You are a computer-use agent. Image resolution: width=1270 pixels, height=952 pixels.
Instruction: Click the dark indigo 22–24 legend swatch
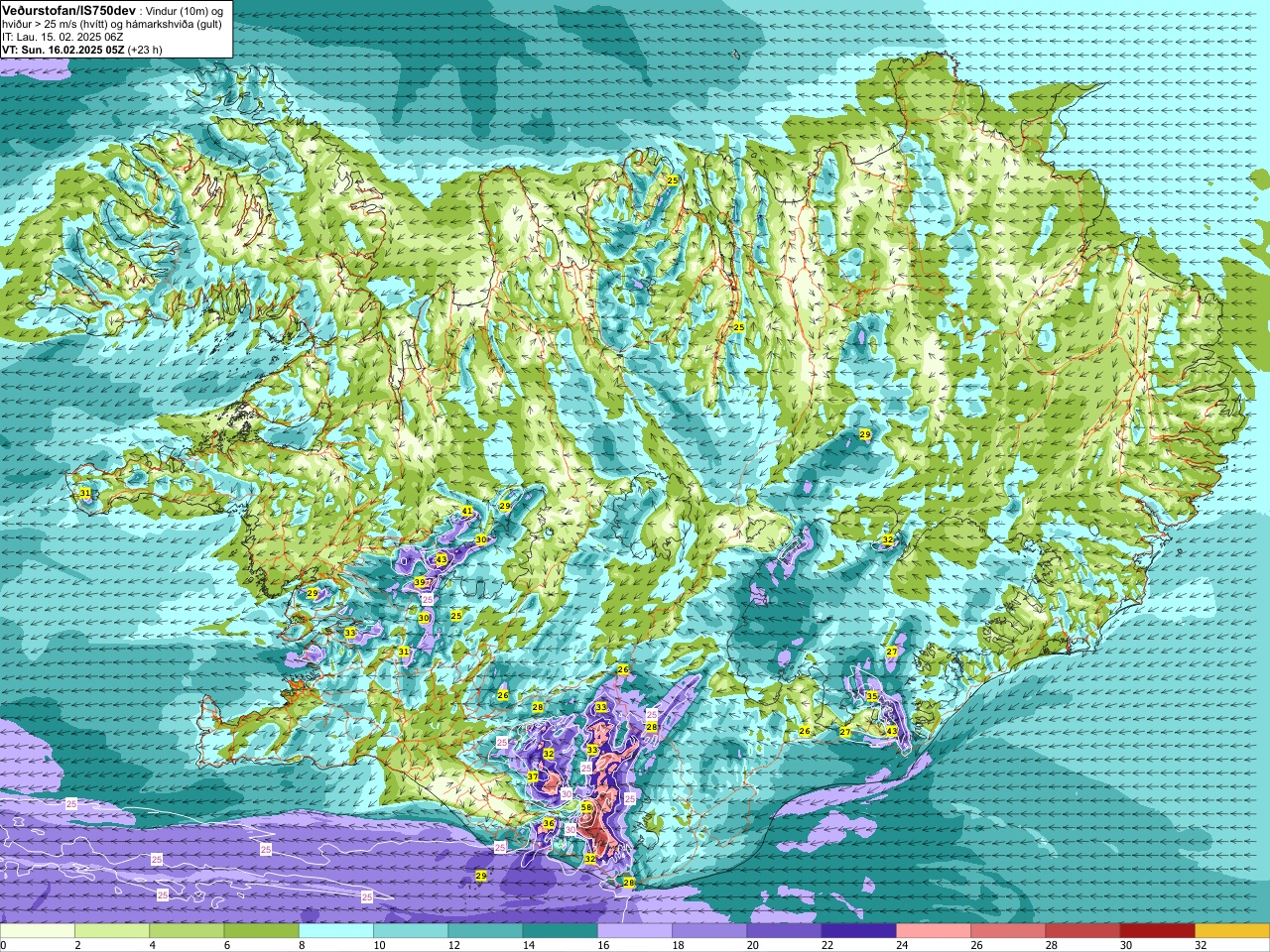[858, 931]
